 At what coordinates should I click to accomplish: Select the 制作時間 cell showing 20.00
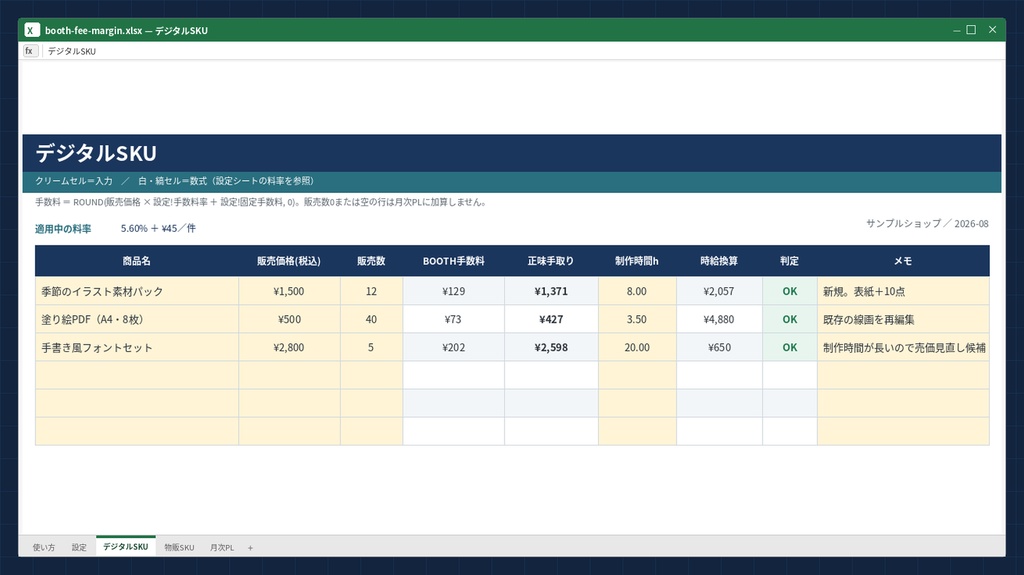point(637,348)
